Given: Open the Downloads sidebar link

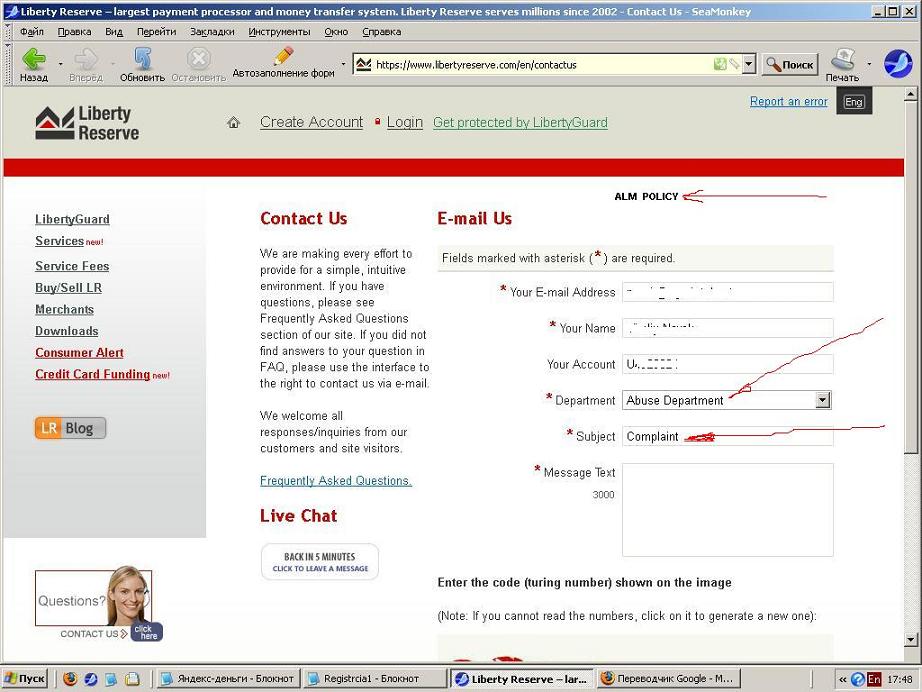Looking at the screenshot, I should 66,331.
